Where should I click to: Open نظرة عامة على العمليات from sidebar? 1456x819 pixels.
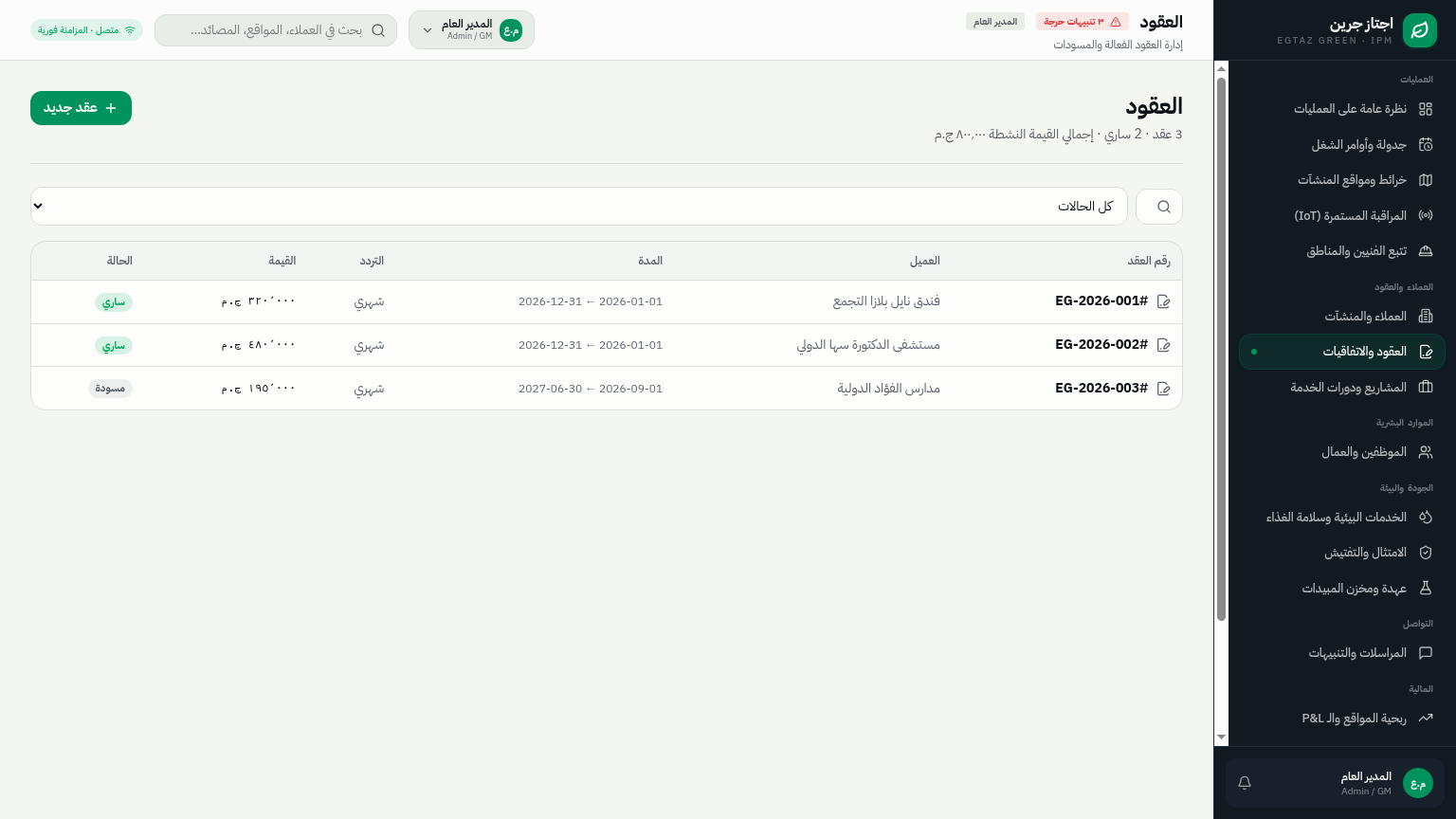tap(1342, 109)
